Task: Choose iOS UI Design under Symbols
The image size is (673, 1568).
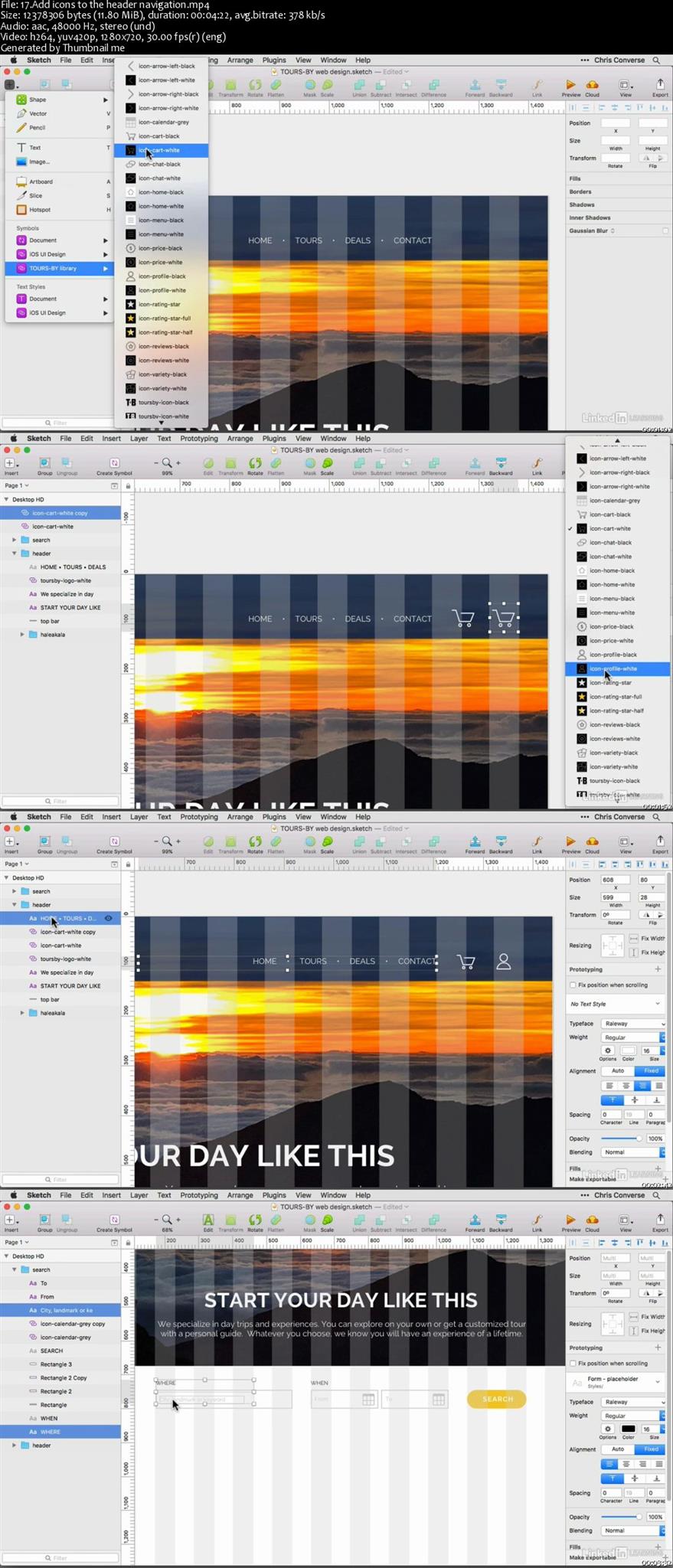Action: (x=60, y=254)
